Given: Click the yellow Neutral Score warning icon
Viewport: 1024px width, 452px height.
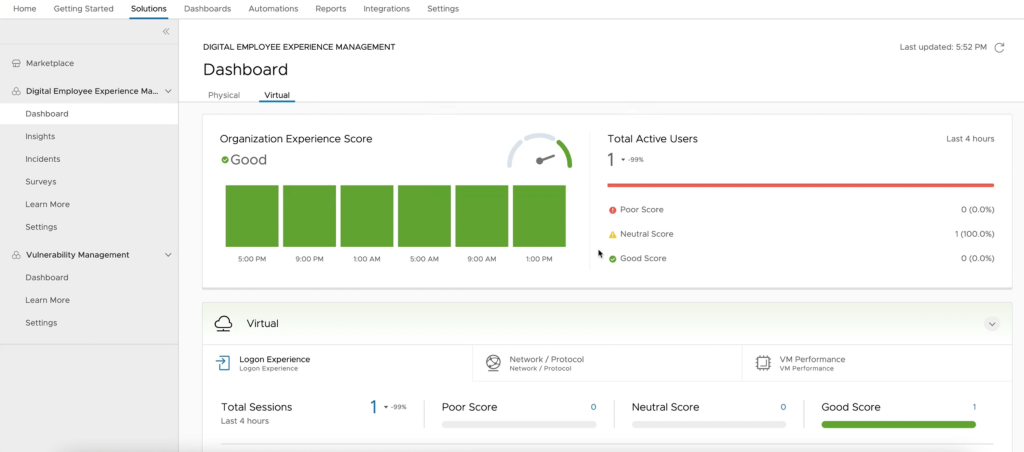Looking at the screenshot, I should point(613,234).
